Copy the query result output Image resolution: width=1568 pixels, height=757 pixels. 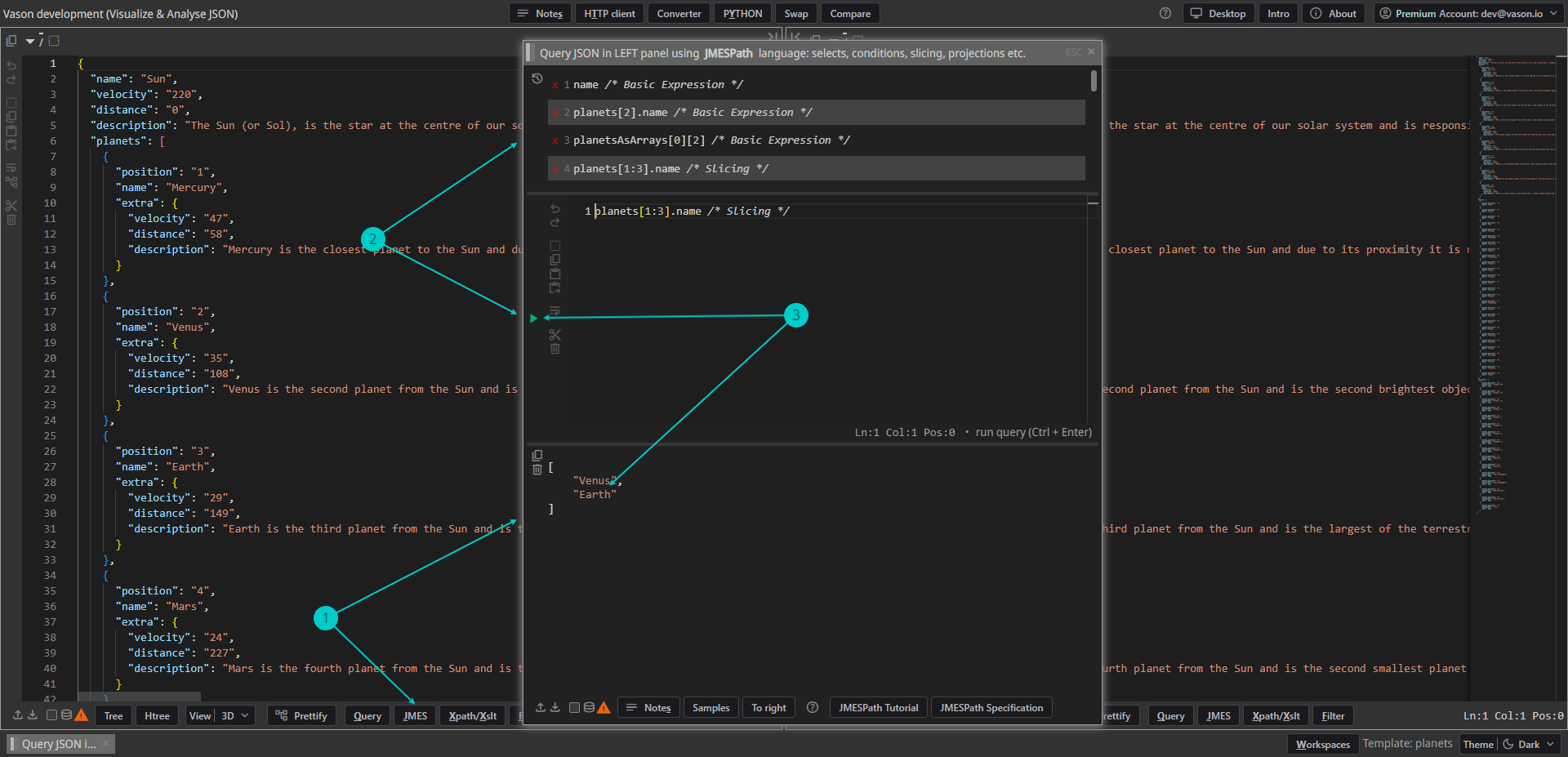(x=537, y=456)
